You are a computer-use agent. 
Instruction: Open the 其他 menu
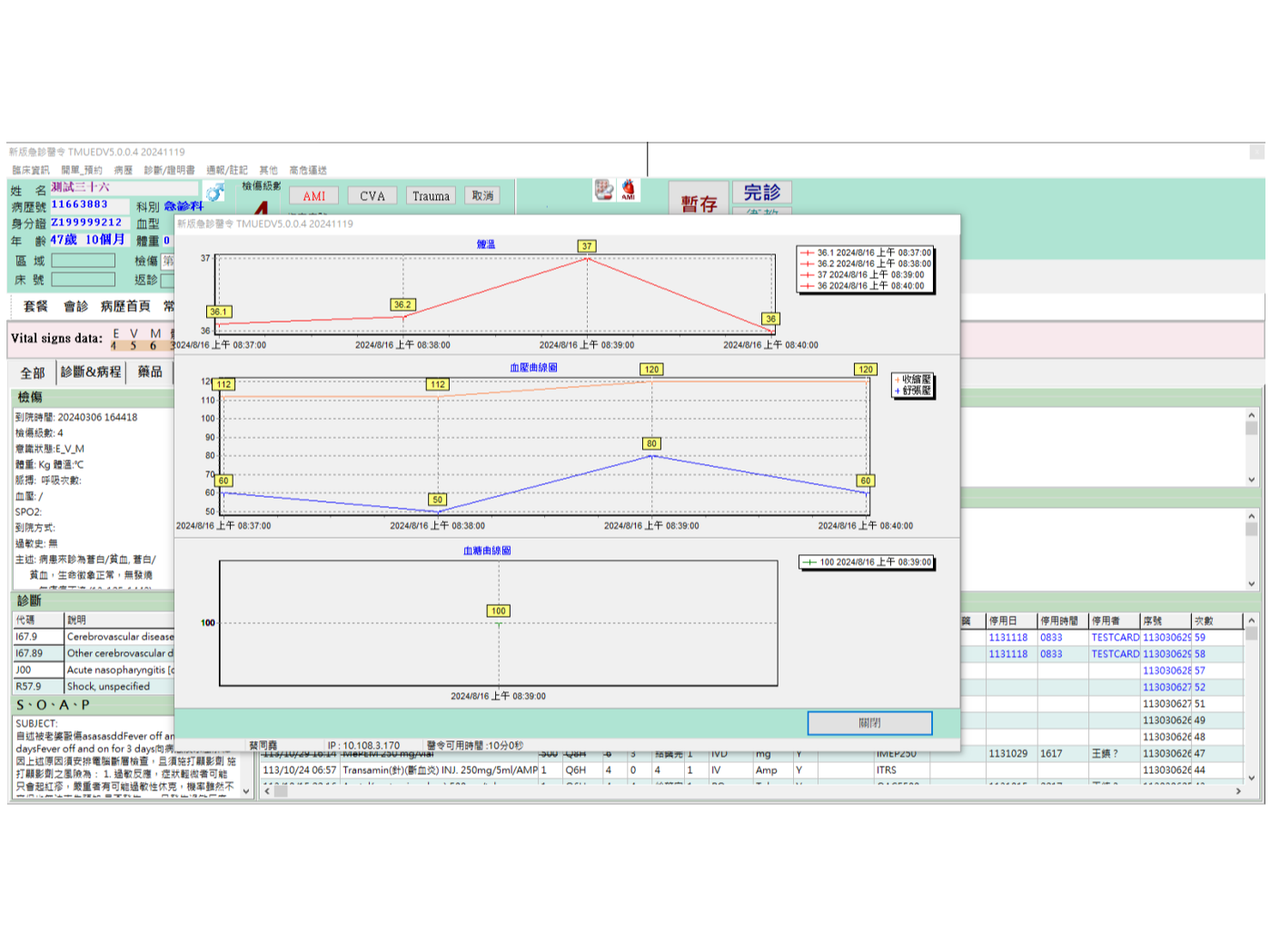pyautogui.click(x=269, y=170)
